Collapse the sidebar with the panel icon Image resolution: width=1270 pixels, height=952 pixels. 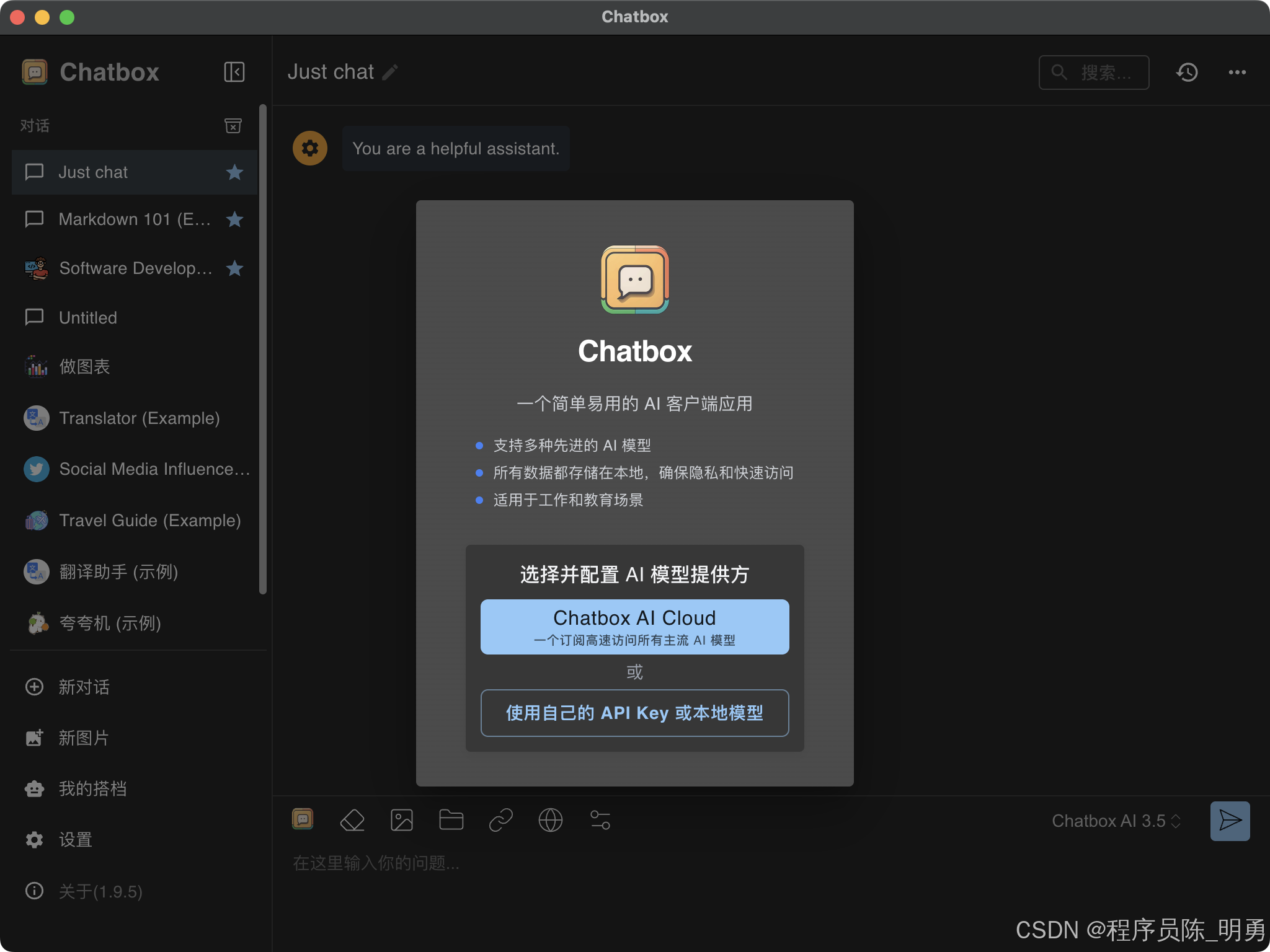tap(234, 72)
